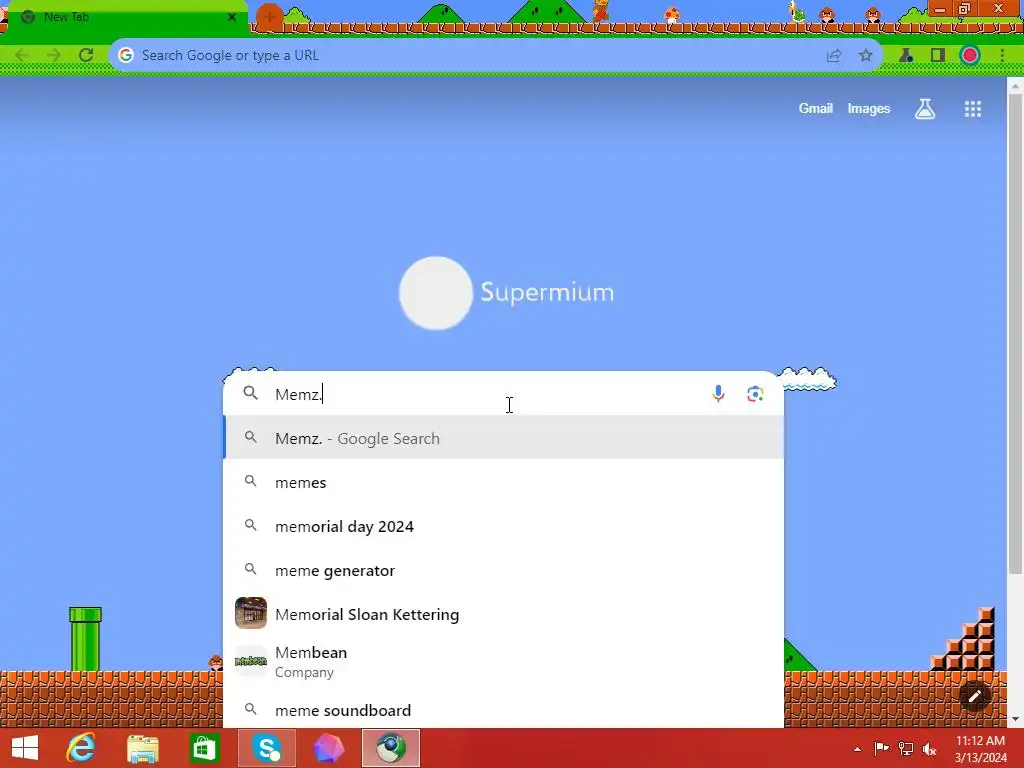Image resolution: width=1024 pixels, height=768 pixels.
Task: Switch to Supermium taskbar icon
Action: click(391, 748)
